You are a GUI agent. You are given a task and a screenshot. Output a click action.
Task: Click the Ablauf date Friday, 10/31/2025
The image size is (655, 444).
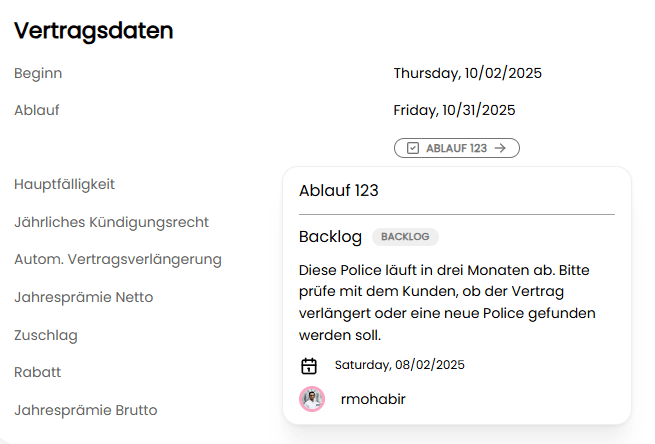[x=454, y=110]
